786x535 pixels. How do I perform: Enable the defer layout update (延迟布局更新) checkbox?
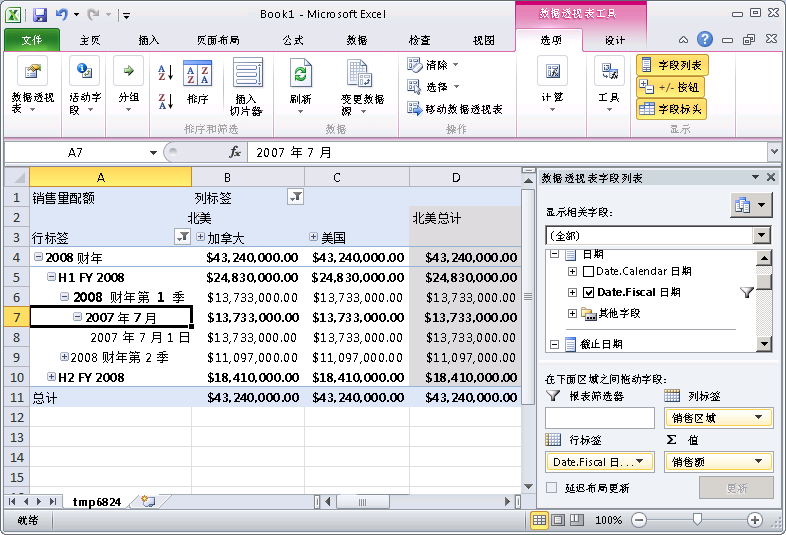click(551, 488)
